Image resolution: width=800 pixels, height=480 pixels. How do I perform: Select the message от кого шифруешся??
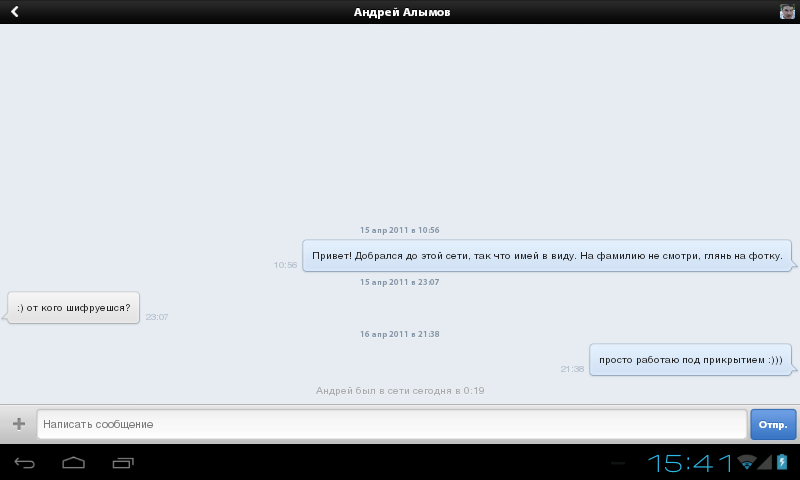click(74, 307)
